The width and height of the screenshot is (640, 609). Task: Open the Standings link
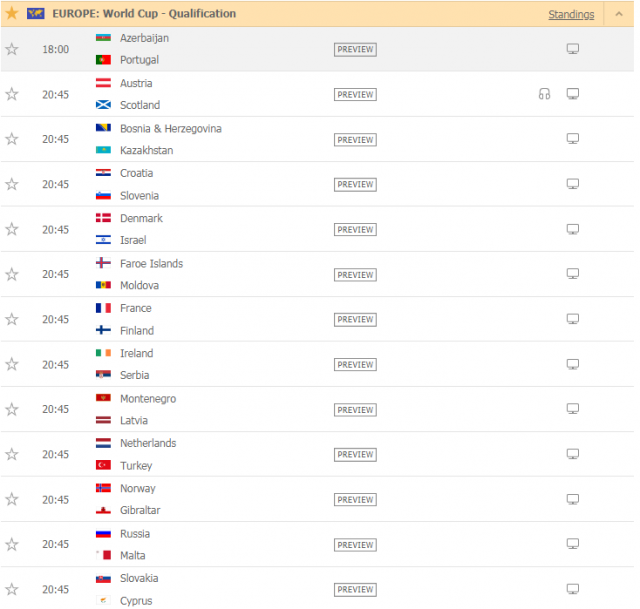point(571,14)
